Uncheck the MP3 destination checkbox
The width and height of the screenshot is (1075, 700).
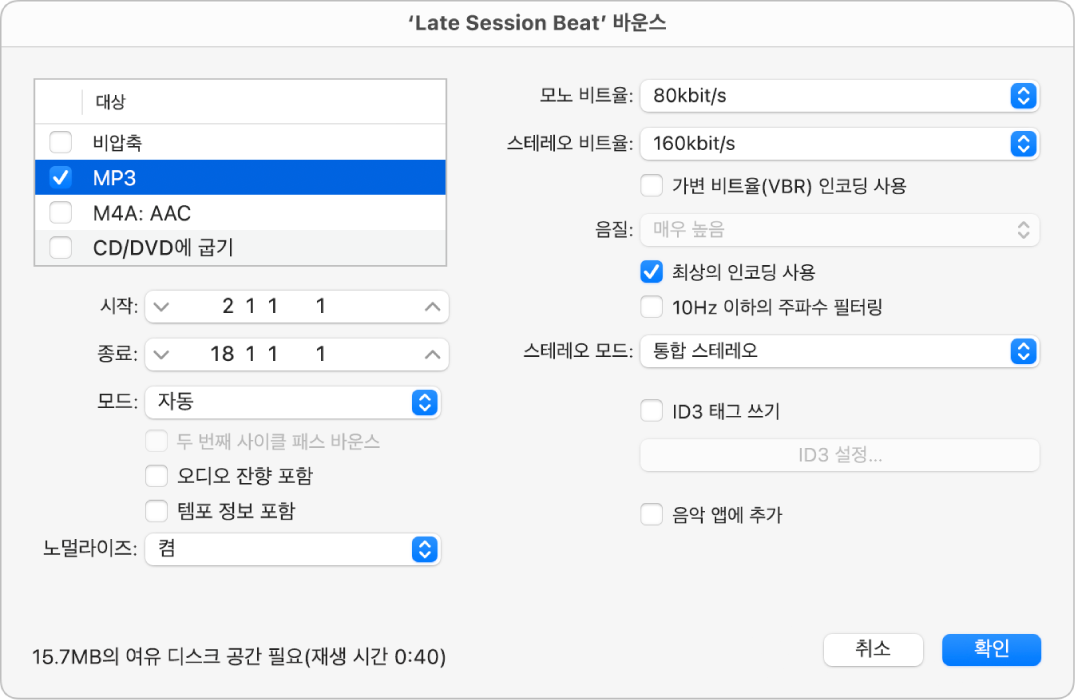coord(61,178)
